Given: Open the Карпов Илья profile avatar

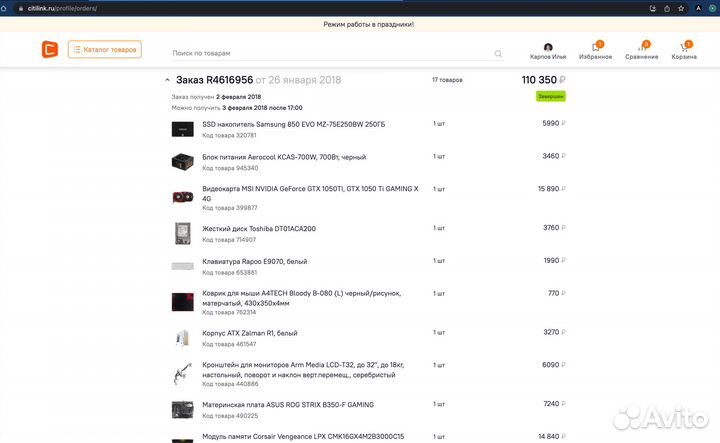Looking at the screenshot, I should (548, 47).
